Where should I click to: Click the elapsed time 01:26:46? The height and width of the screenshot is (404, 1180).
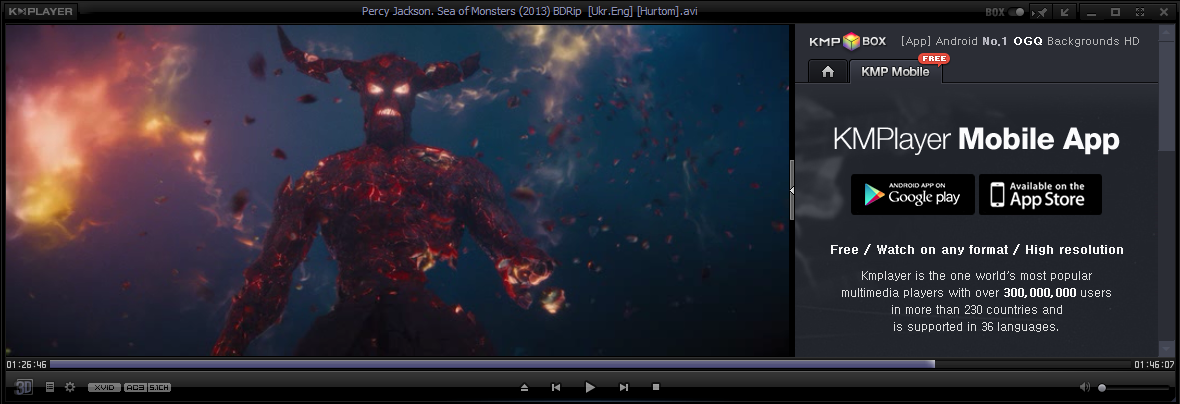[26, 365]
